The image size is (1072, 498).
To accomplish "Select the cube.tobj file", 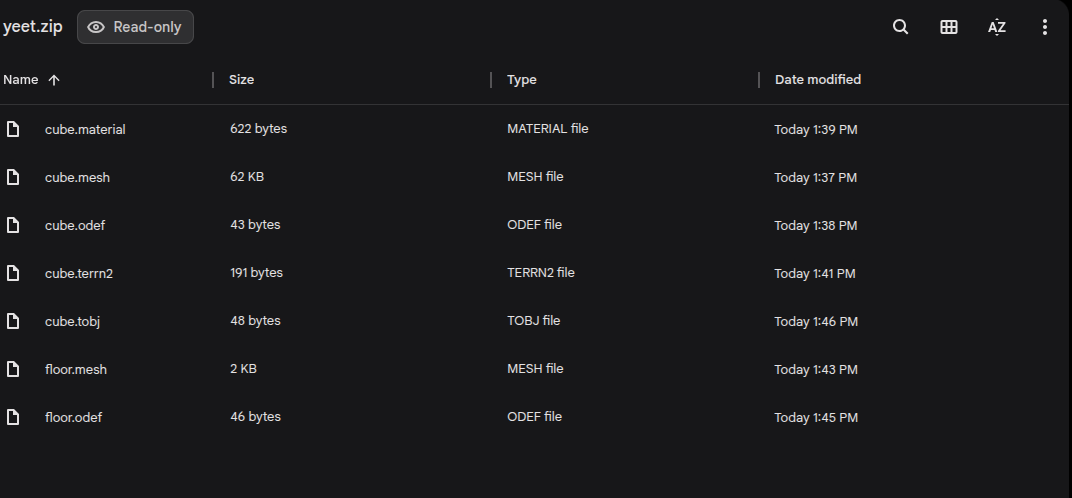I will point(72,321).
